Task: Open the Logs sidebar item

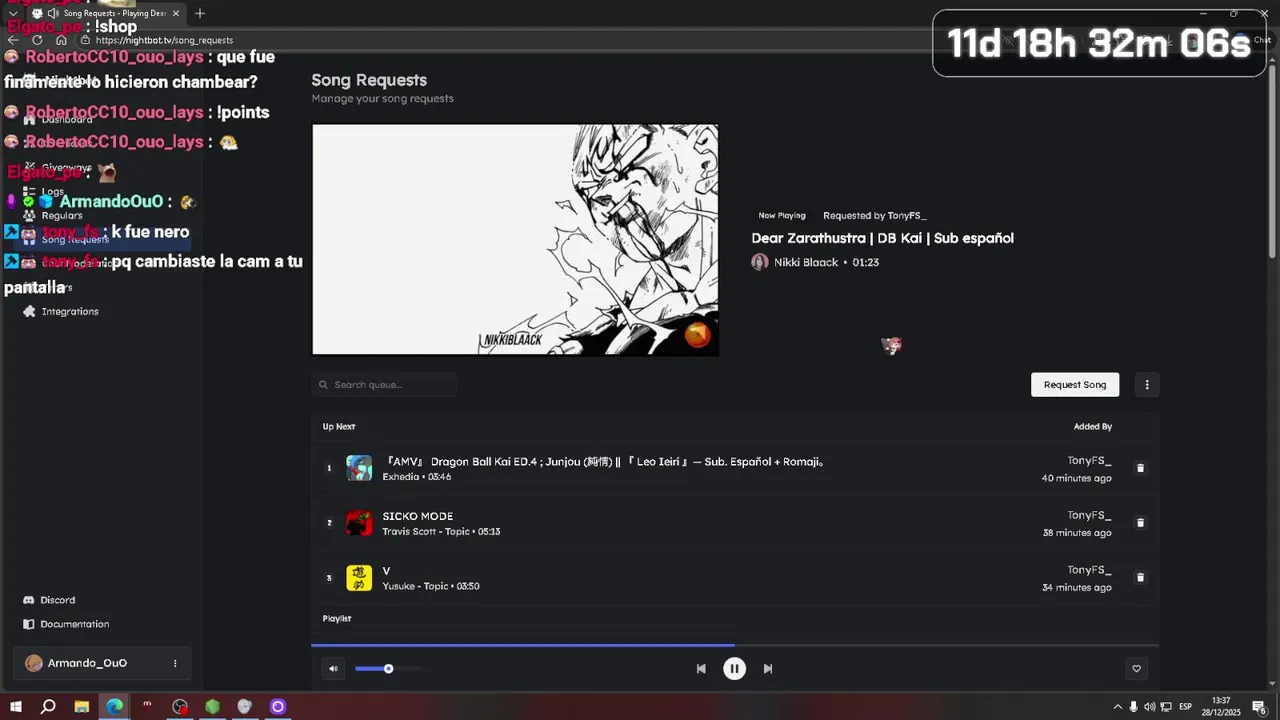Action: [52, 192]
